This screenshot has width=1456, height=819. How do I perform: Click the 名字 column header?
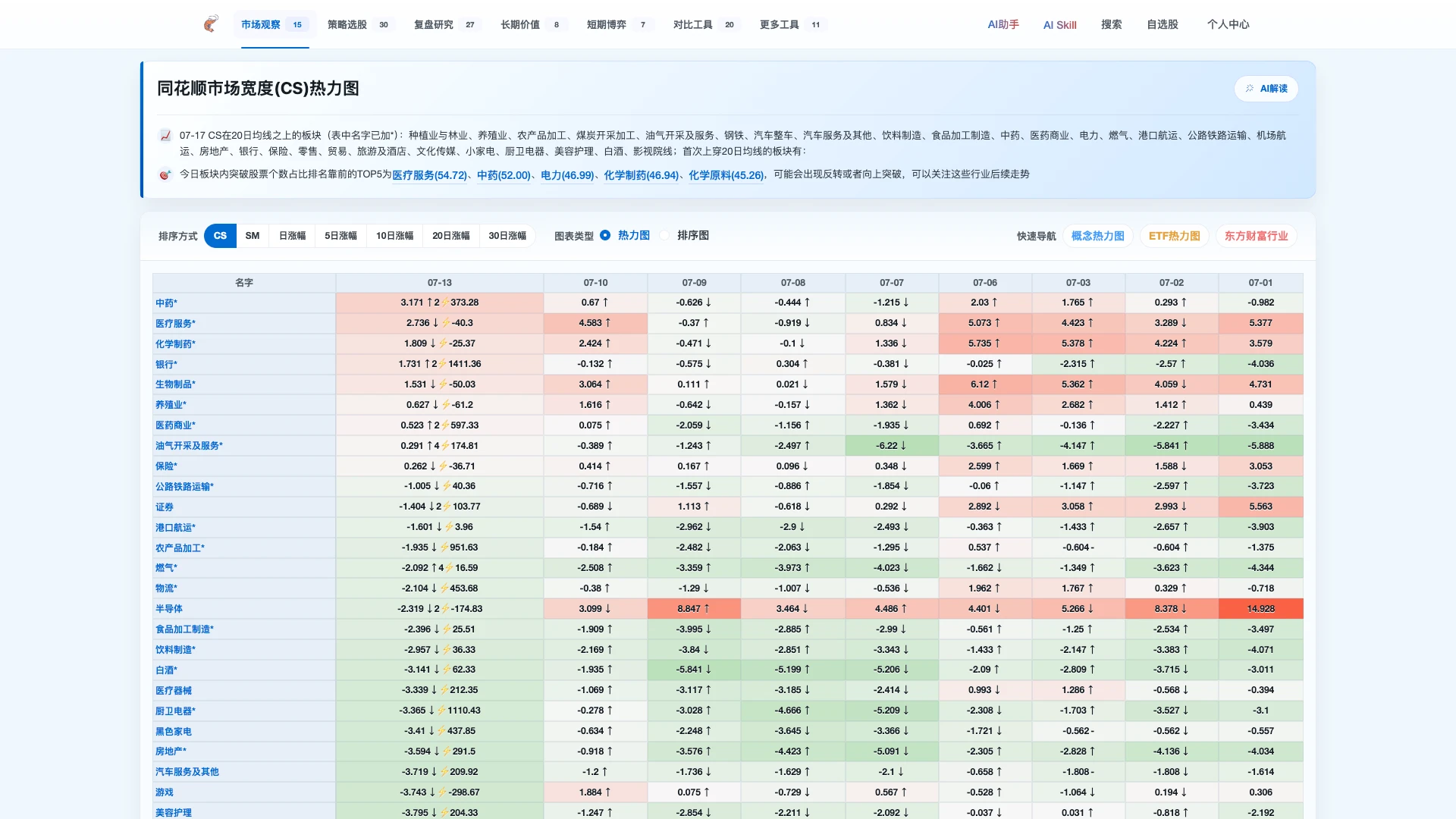[244, 283]
